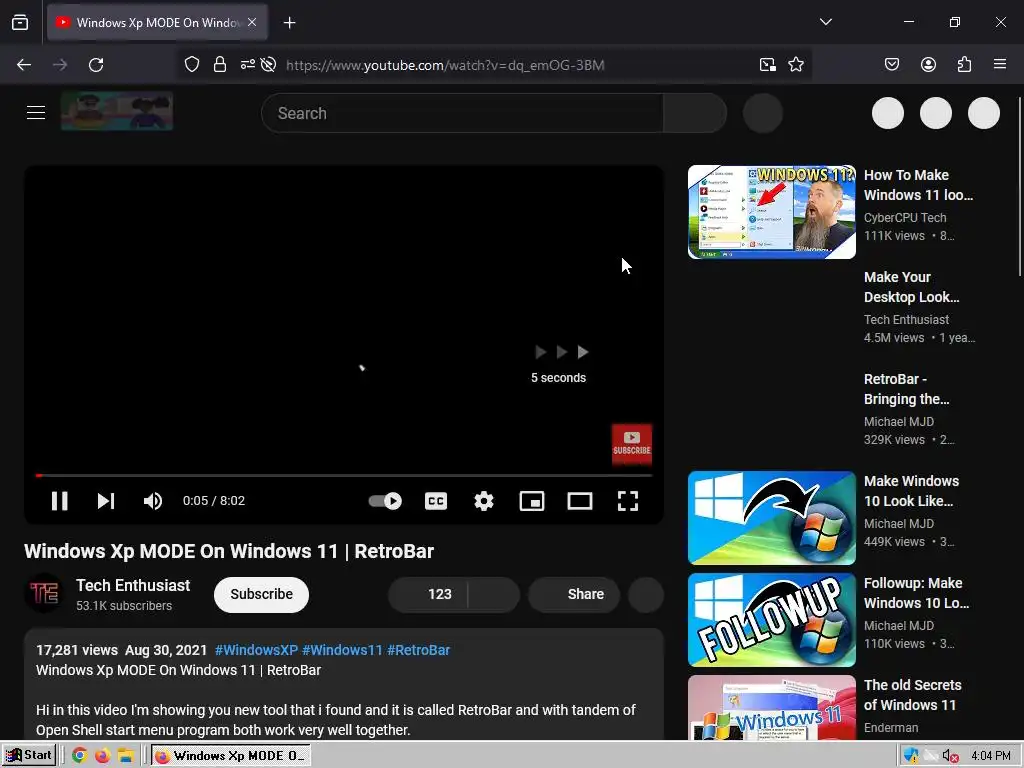This screenshot has width=1024, height=768.
Task: Open picture-in-picture from address bar
Action: coord(767,65)
